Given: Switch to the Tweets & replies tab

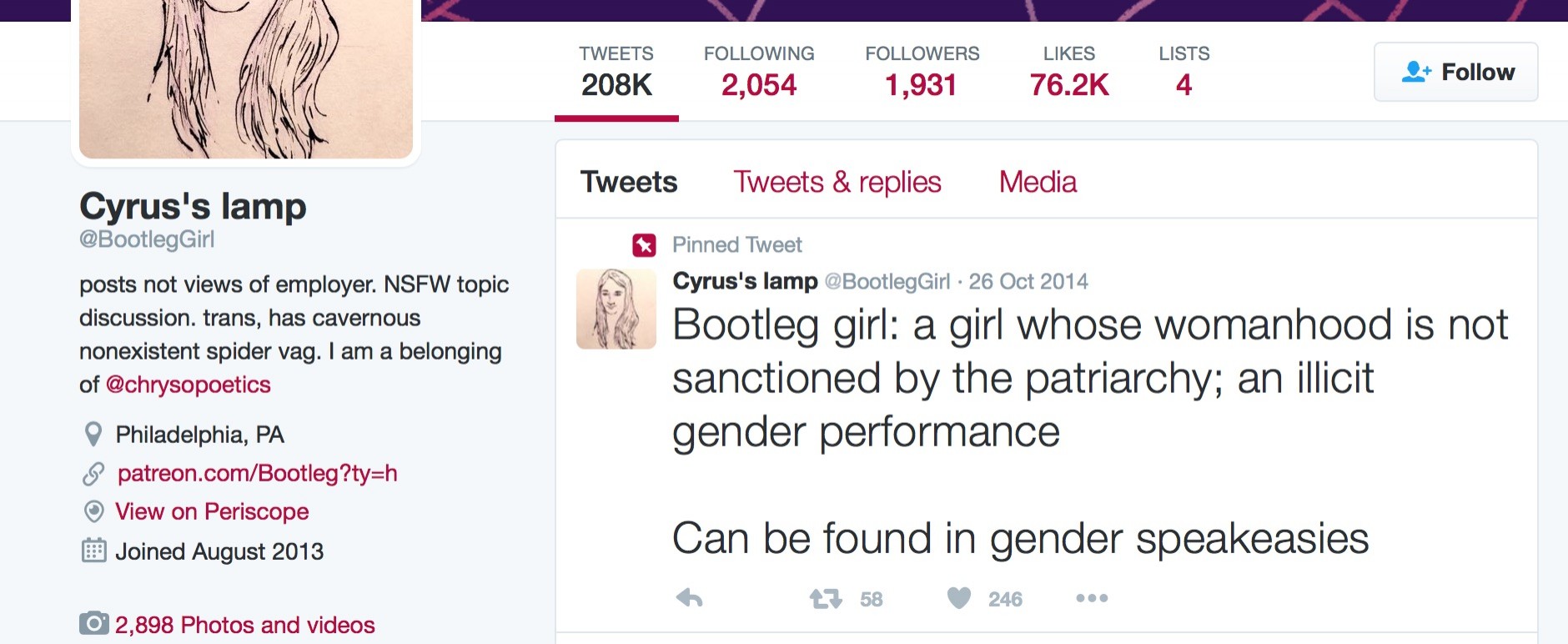Looking at the screenshot, I should pyautogui.click(x=837, y=182).
